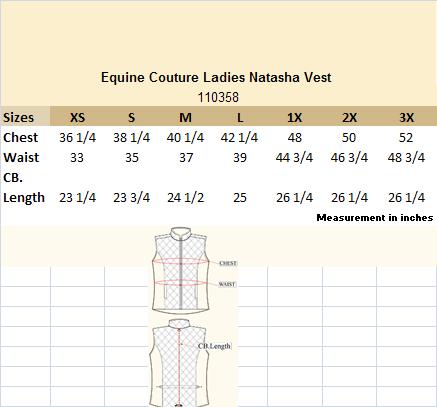Click waist value 39
This screenshot has width=437, height=407.
[240, 157]
